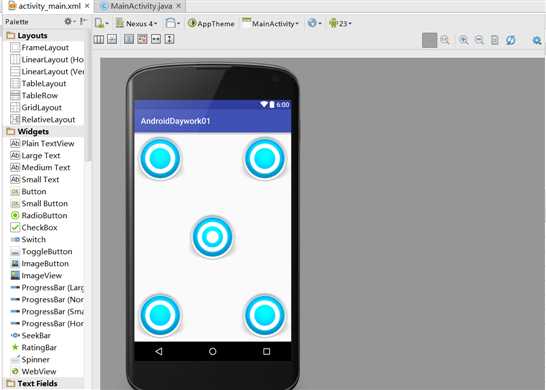Select GridLayout in the palette
The width and height of the screenshot is (546, 390).
[36, 108]
